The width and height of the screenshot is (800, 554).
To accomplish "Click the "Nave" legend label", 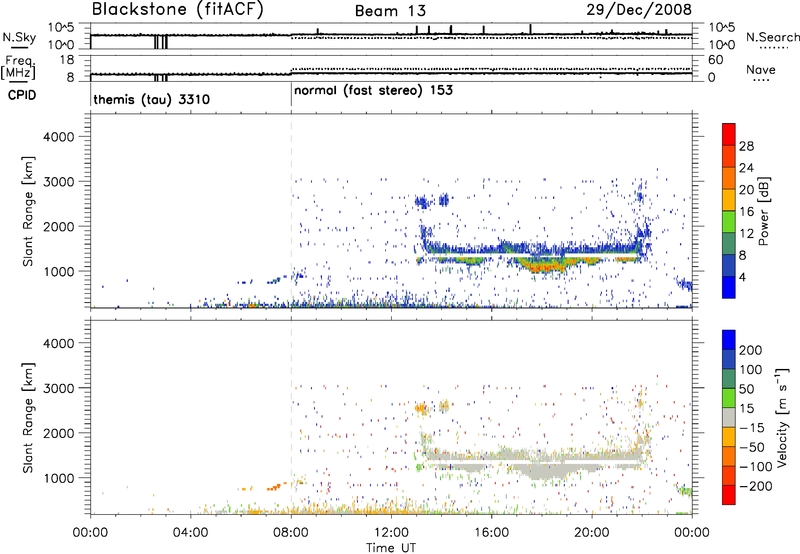I will 760,70.
